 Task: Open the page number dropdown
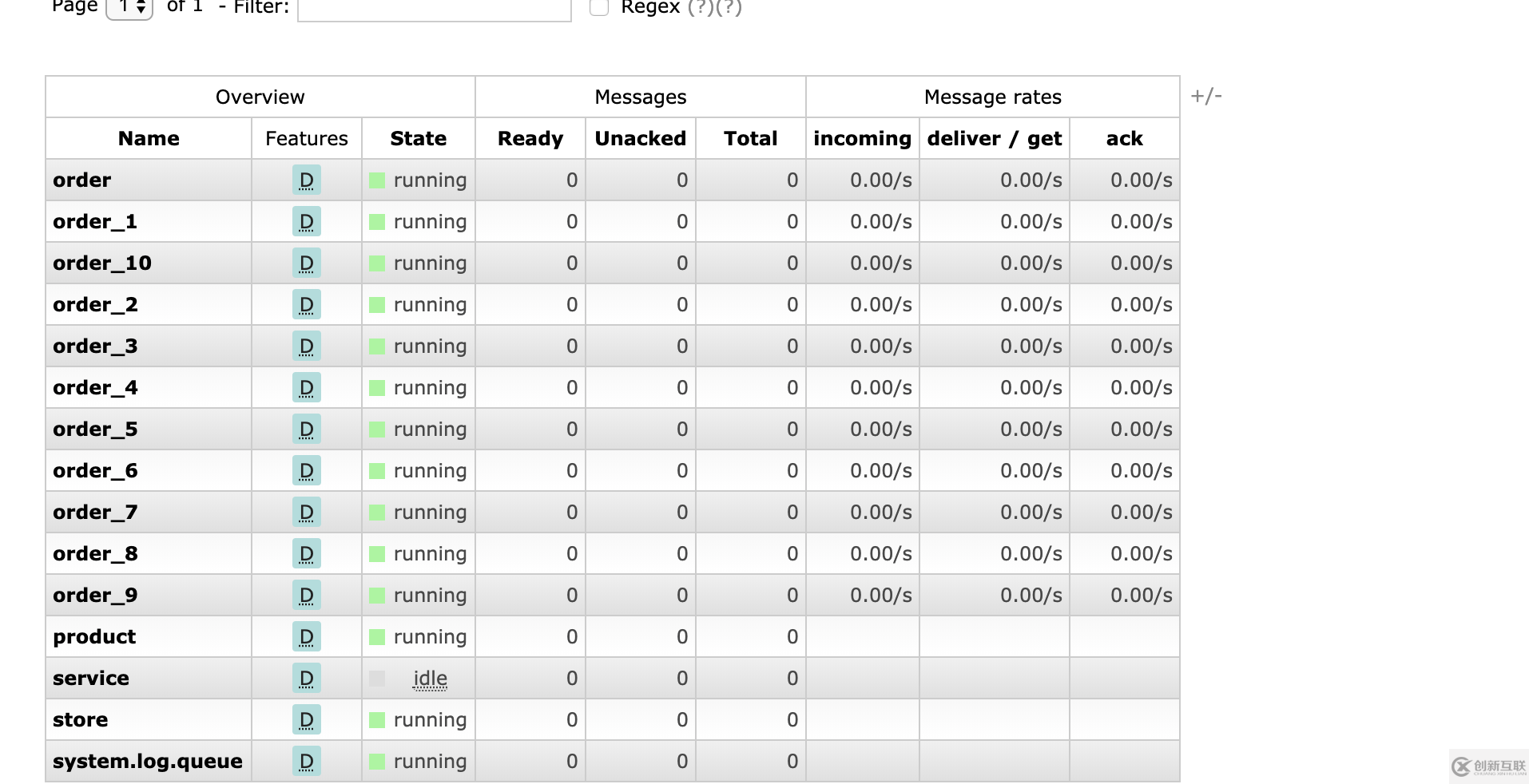(x=129, y=8)
